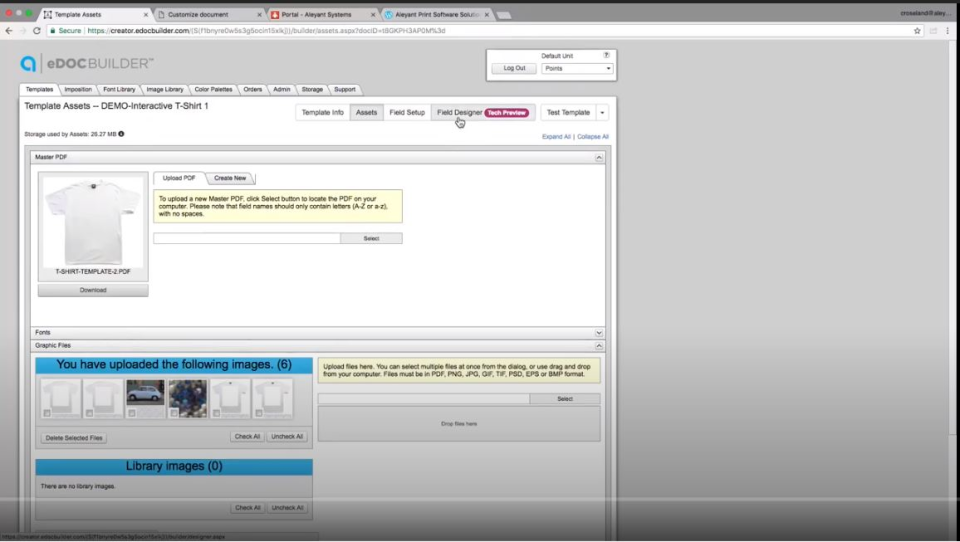Click the Expand All link
960x542 pixels.
pos(556,137)
